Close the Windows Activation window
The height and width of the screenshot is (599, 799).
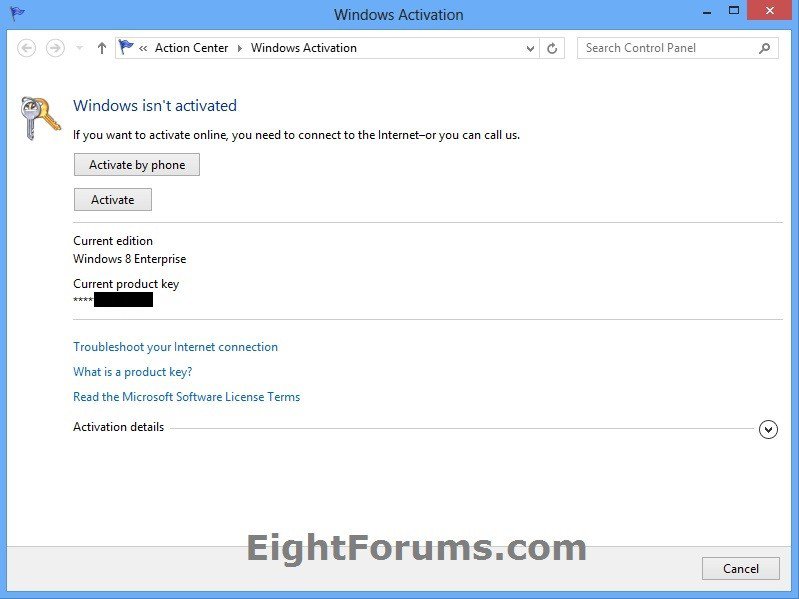point(770,11)
